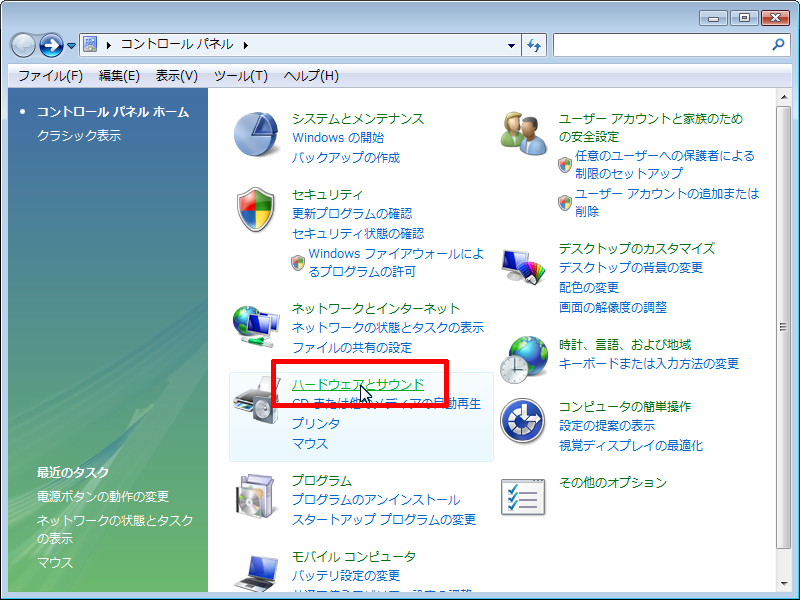Click shield icon beside 保護者による制限 link
This screenshot has width=800, height=600.
click(x=565, y=165)
